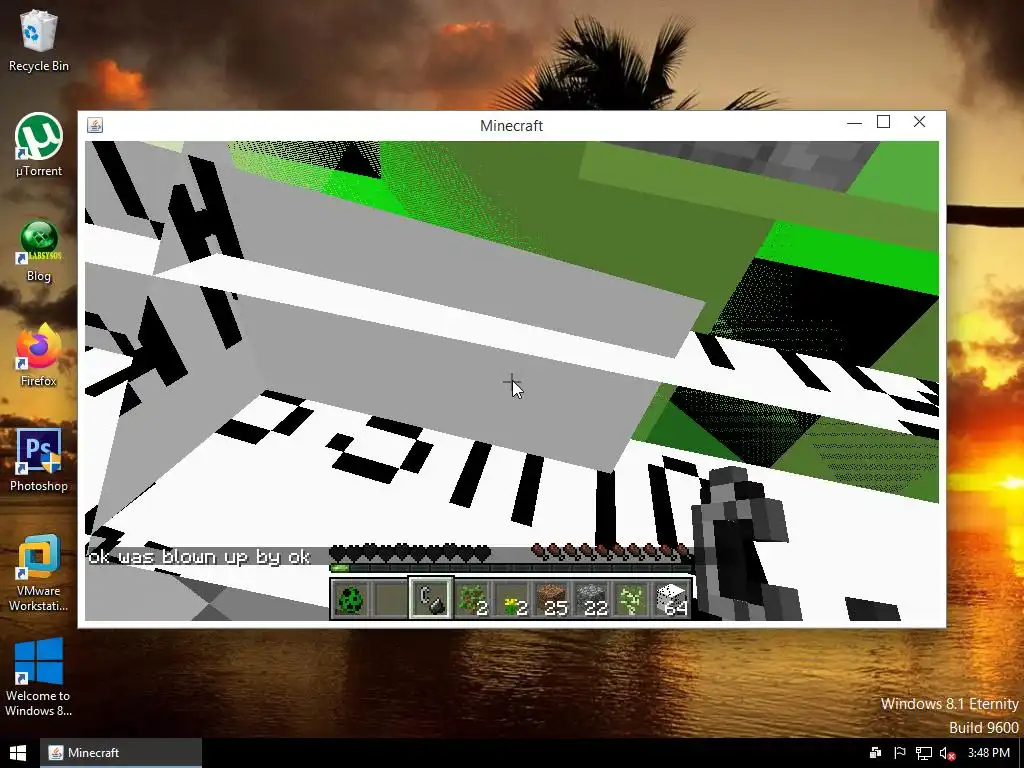Viewport: 1024px width, 768px height.
Task: Select the white block stack of 64
Action: point(672,599)
